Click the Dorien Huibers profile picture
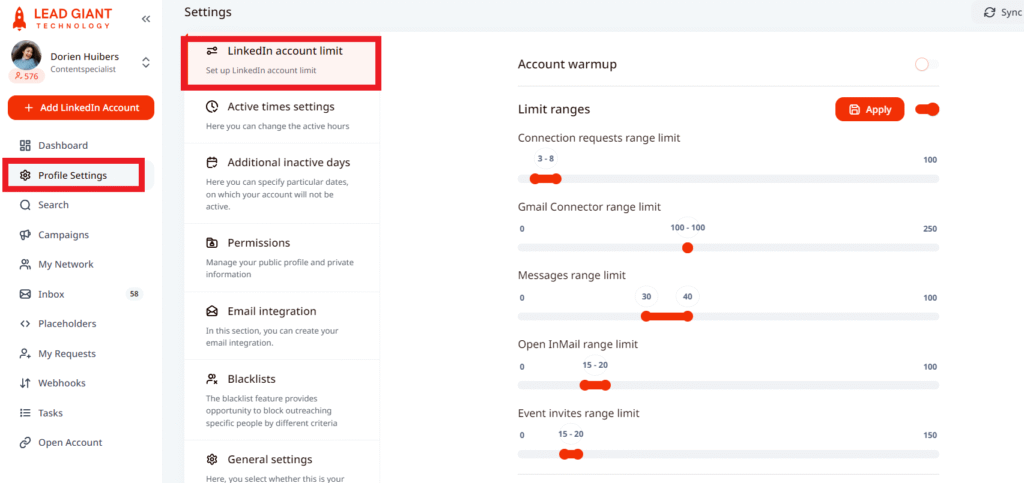 [27, 56]
